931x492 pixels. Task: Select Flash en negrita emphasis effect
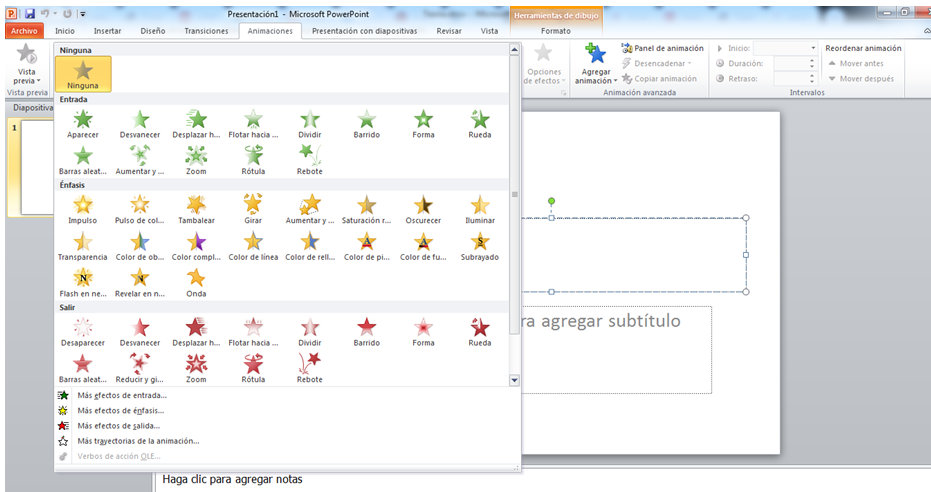pyautogui.click(x=83, y=283)
